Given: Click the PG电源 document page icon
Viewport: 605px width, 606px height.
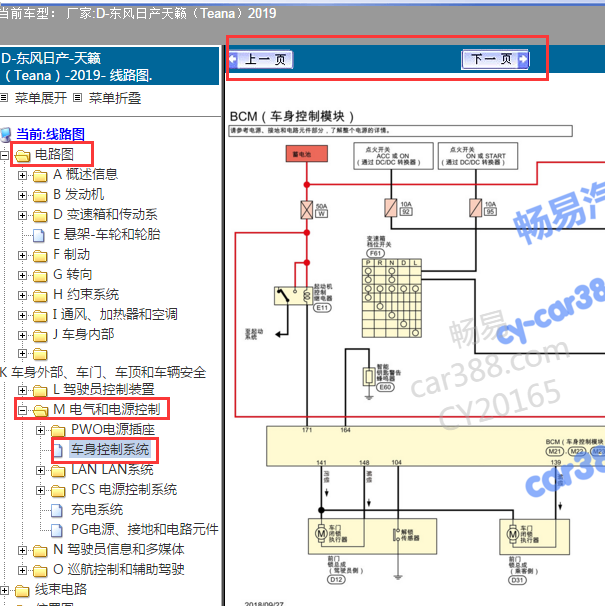Looking at the screenshot, I should pos(57,530).
